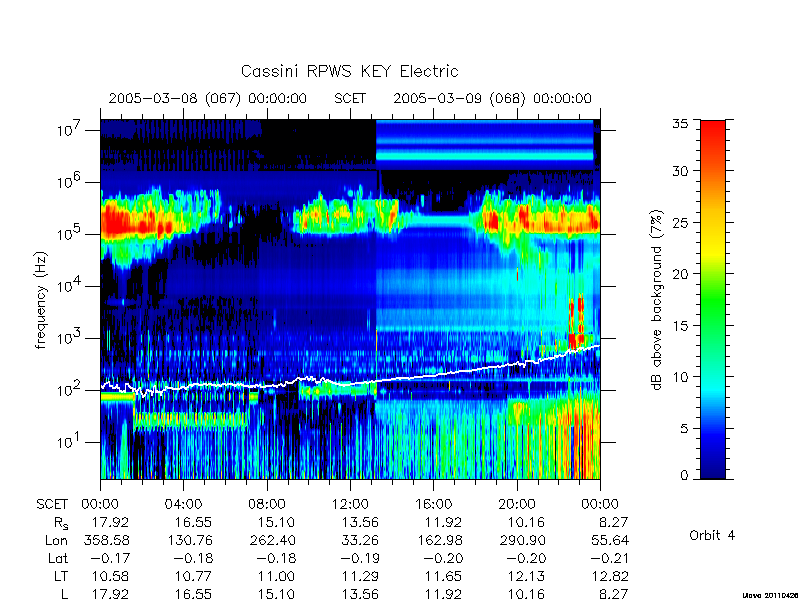The height and width of the screenshot is (600, 800).
Task: Click the "16:00" time tick label
Action: (x=433, y=504)
